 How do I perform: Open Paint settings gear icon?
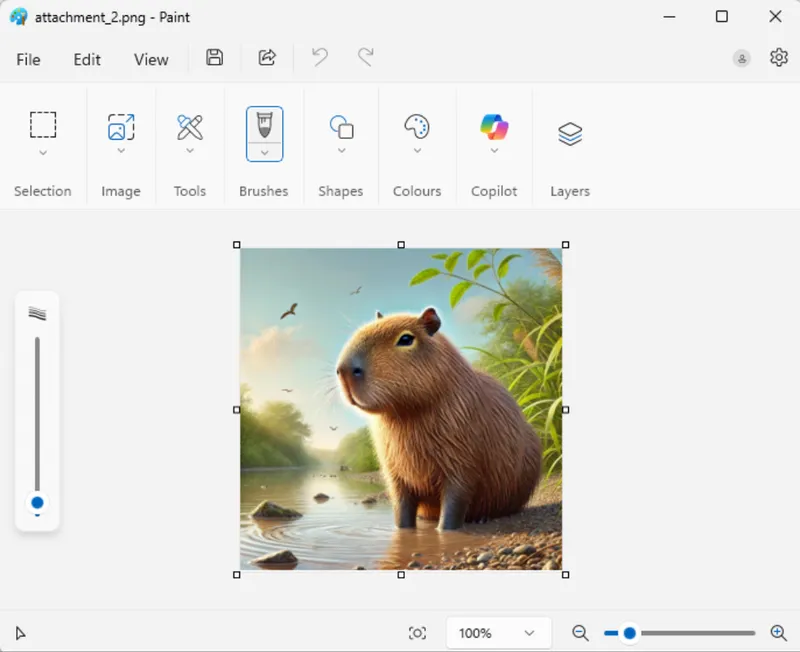coord(779,58)
